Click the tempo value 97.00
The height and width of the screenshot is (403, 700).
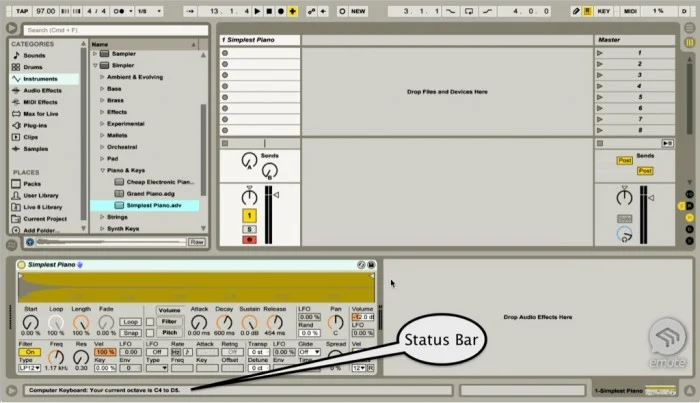point(46,11)
